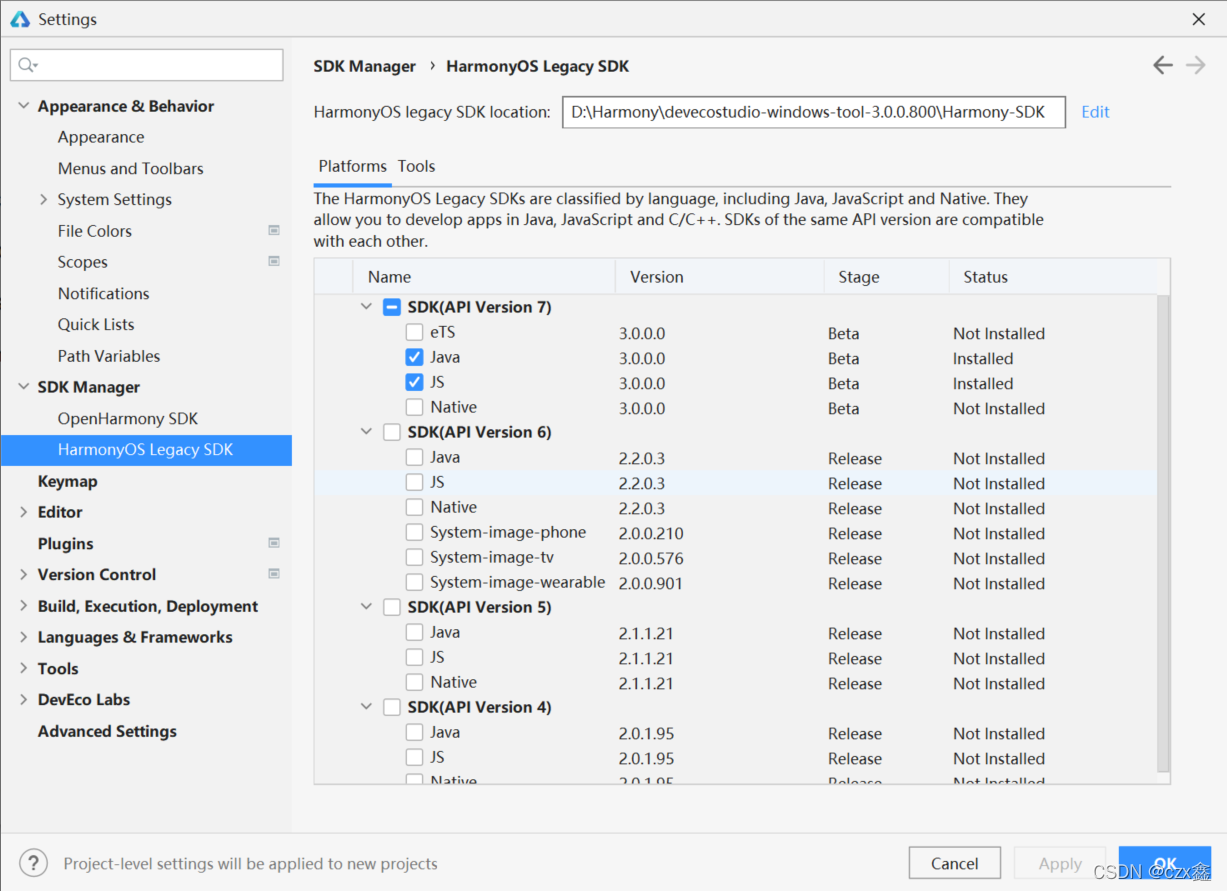This screenshot has height=891, width=1227.
Task: Click the DevEco Studio logo in title bar
Action: click(20, 19)
